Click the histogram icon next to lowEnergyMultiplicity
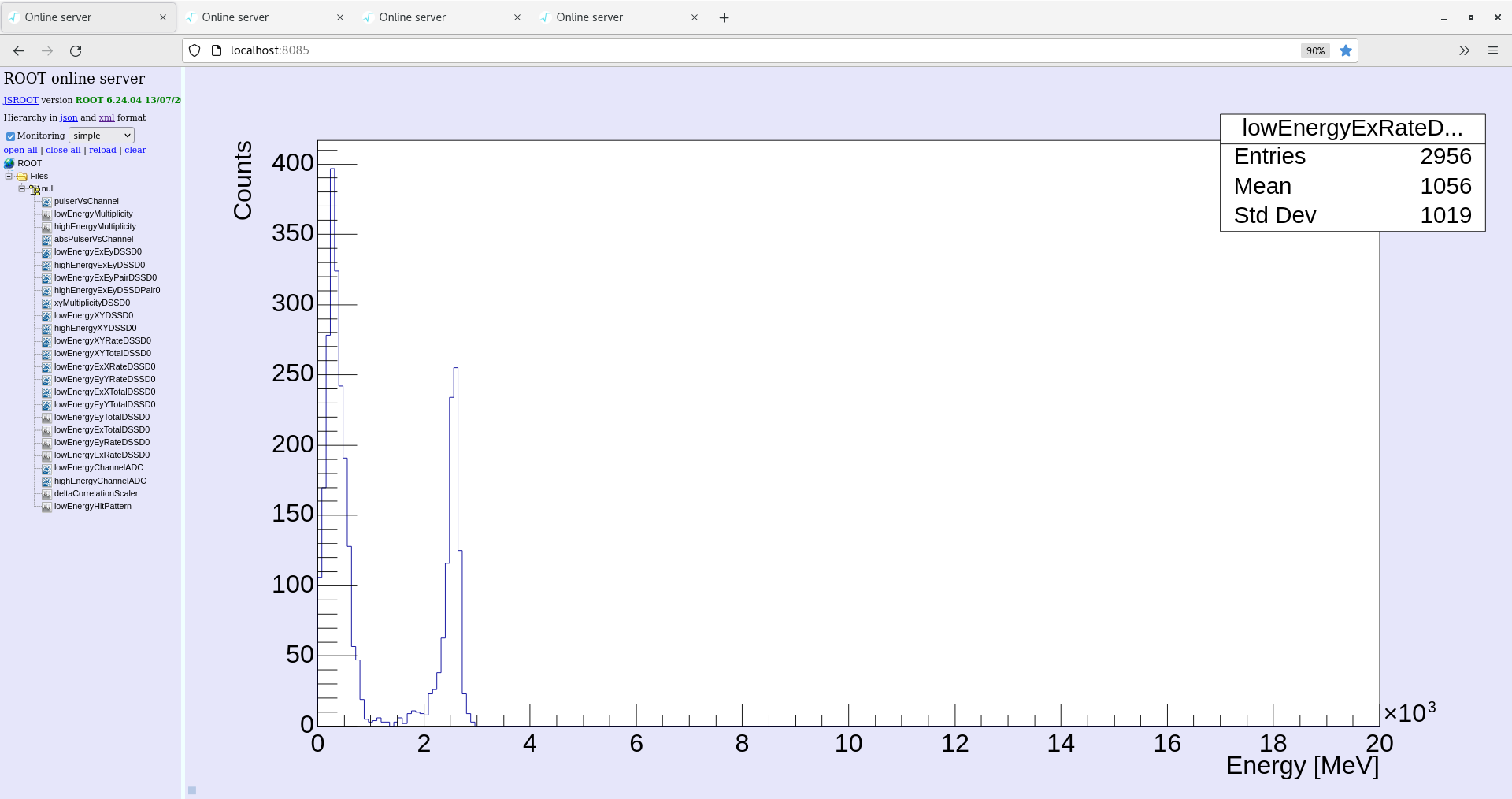The width and height of the screenshot is (1512, 799). click(x=46, y=214)
